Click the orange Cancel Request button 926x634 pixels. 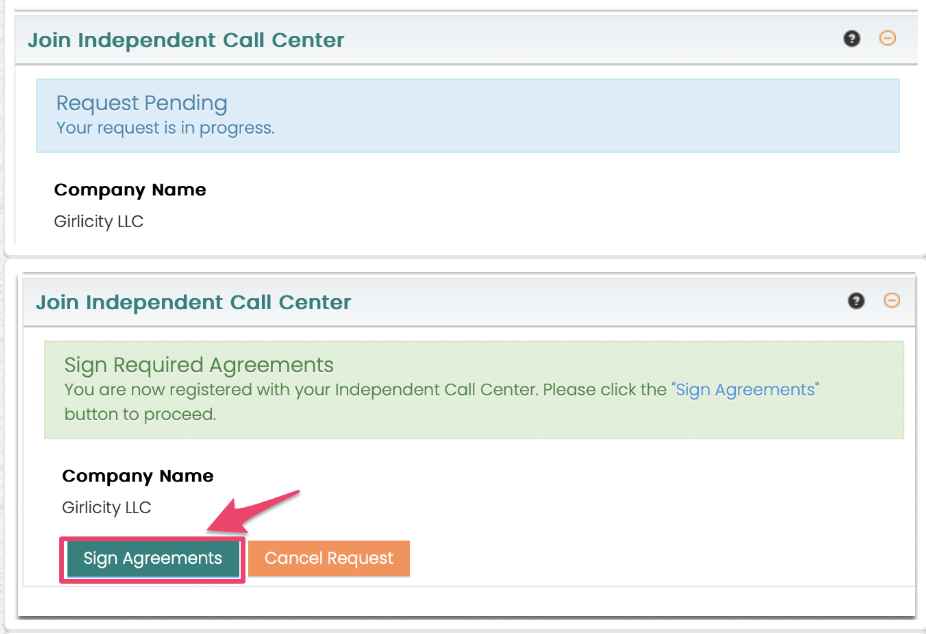pyautogui.click(x=329, y=558)
